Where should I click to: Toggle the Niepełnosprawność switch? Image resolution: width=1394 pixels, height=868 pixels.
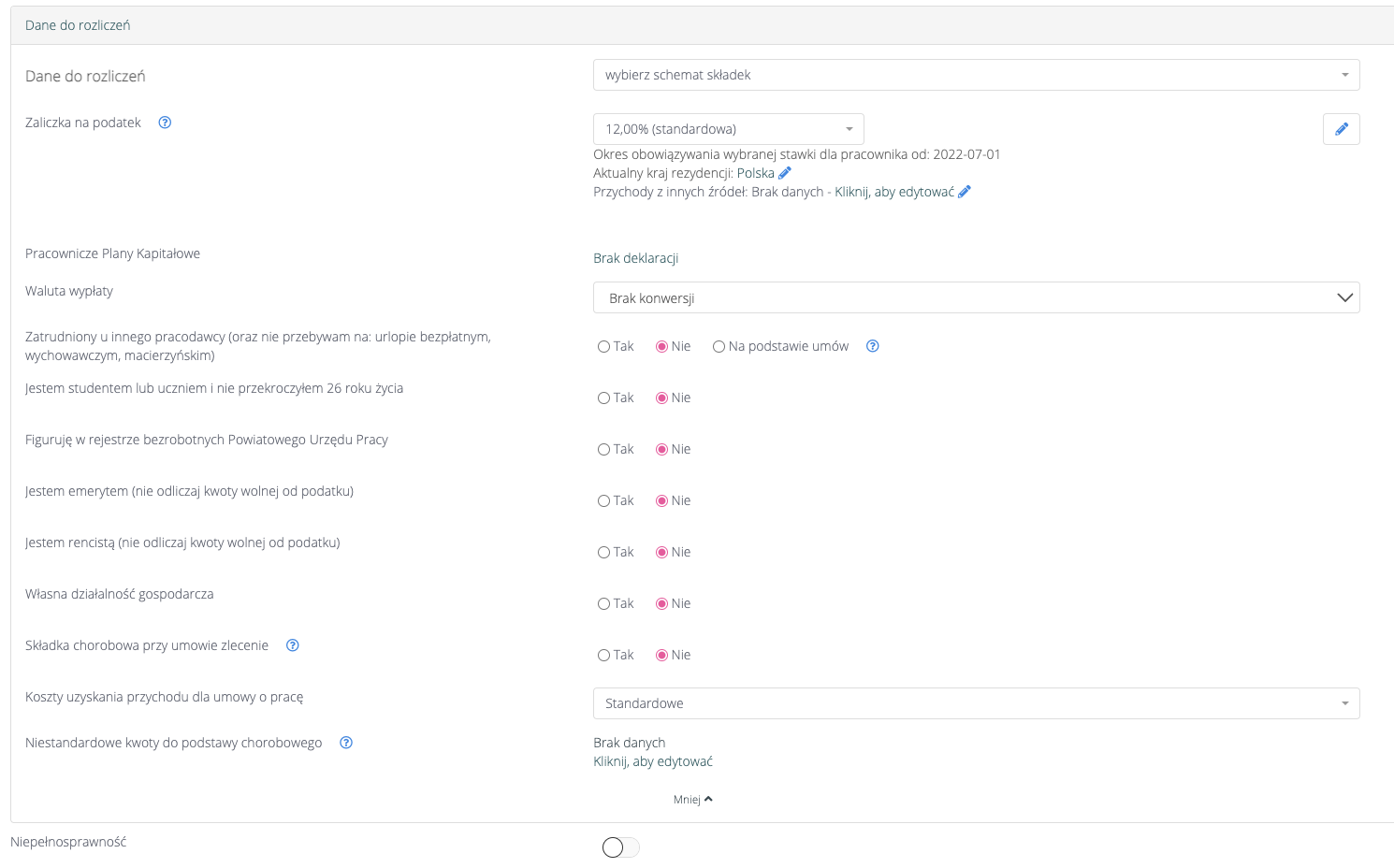pyautogui.click(x=620, y=847)
